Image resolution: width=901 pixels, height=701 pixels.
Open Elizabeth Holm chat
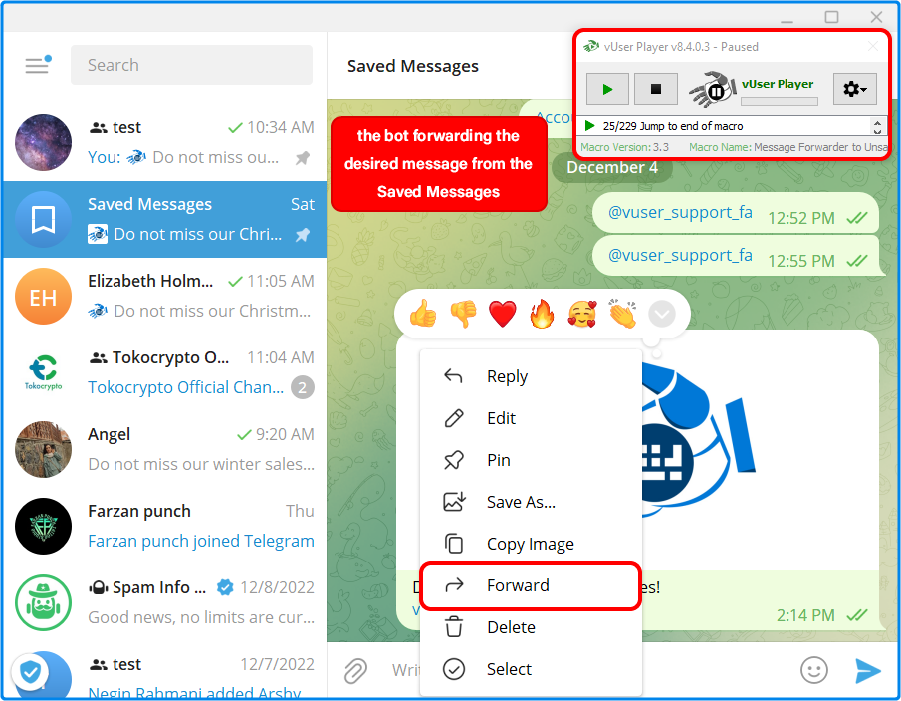pos(165,296)
